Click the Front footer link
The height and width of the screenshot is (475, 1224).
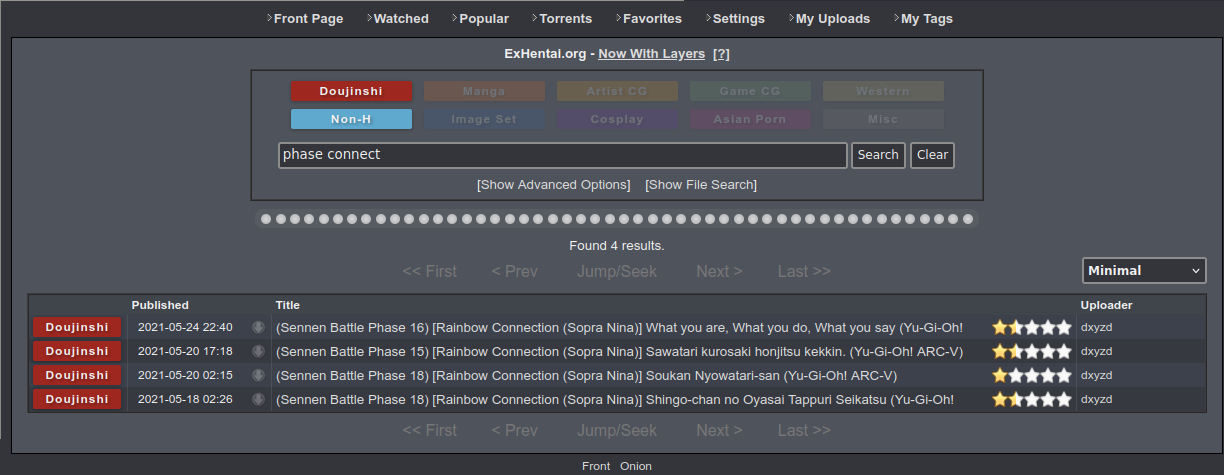(596, 466)
